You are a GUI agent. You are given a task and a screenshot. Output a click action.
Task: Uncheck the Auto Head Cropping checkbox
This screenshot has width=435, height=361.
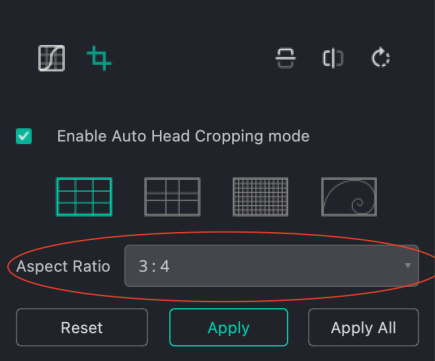[x=24, y=136]
